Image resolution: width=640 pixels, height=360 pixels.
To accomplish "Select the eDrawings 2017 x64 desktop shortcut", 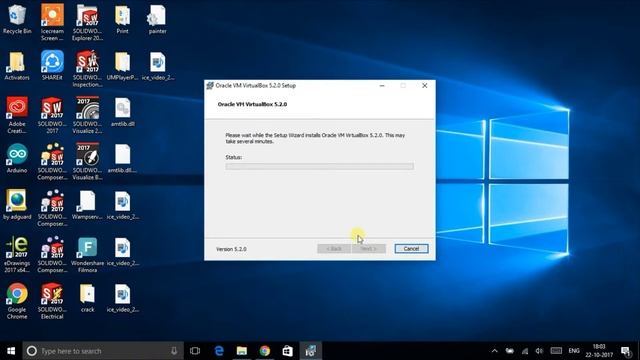I will pos(17,255).
